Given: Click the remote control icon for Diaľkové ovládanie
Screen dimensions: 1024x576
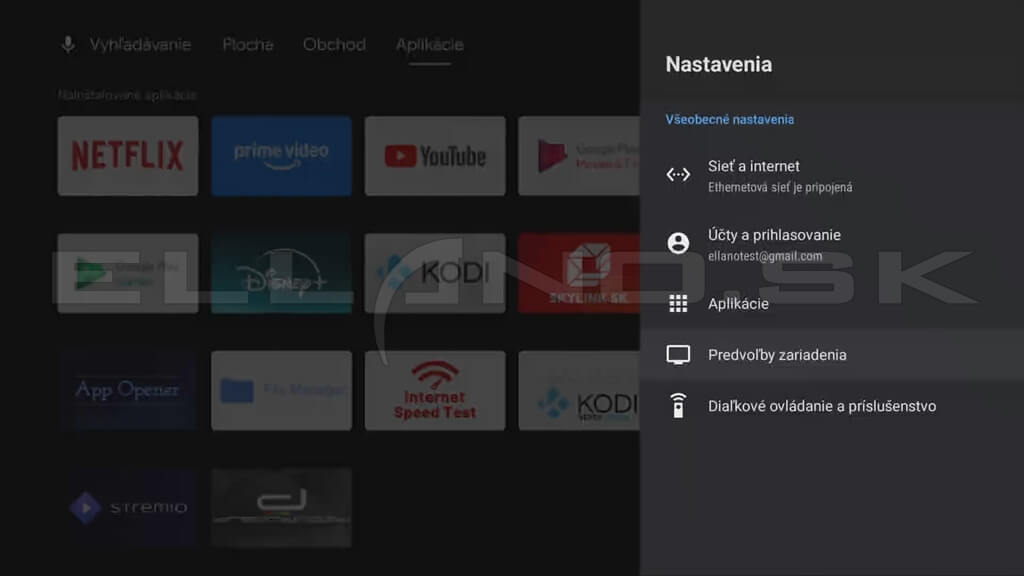Looking at the screenshot, I should [x=678, y=406].
